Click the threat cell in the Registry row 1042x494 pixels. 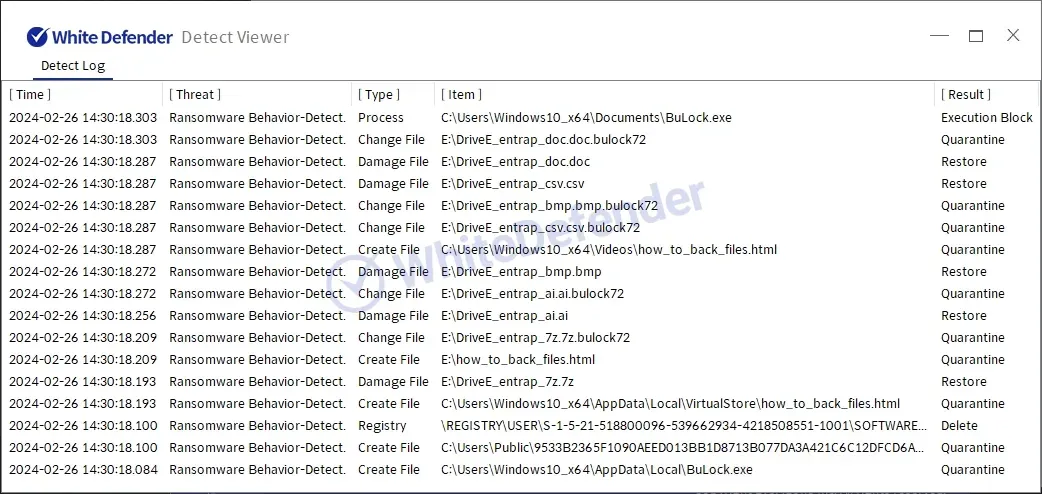coord(257,425)
